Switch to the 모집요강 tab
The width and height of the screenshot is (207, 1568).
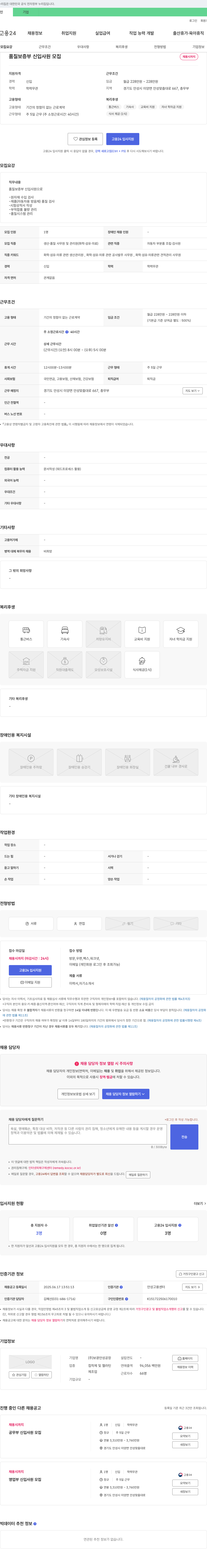click(6, 47)
